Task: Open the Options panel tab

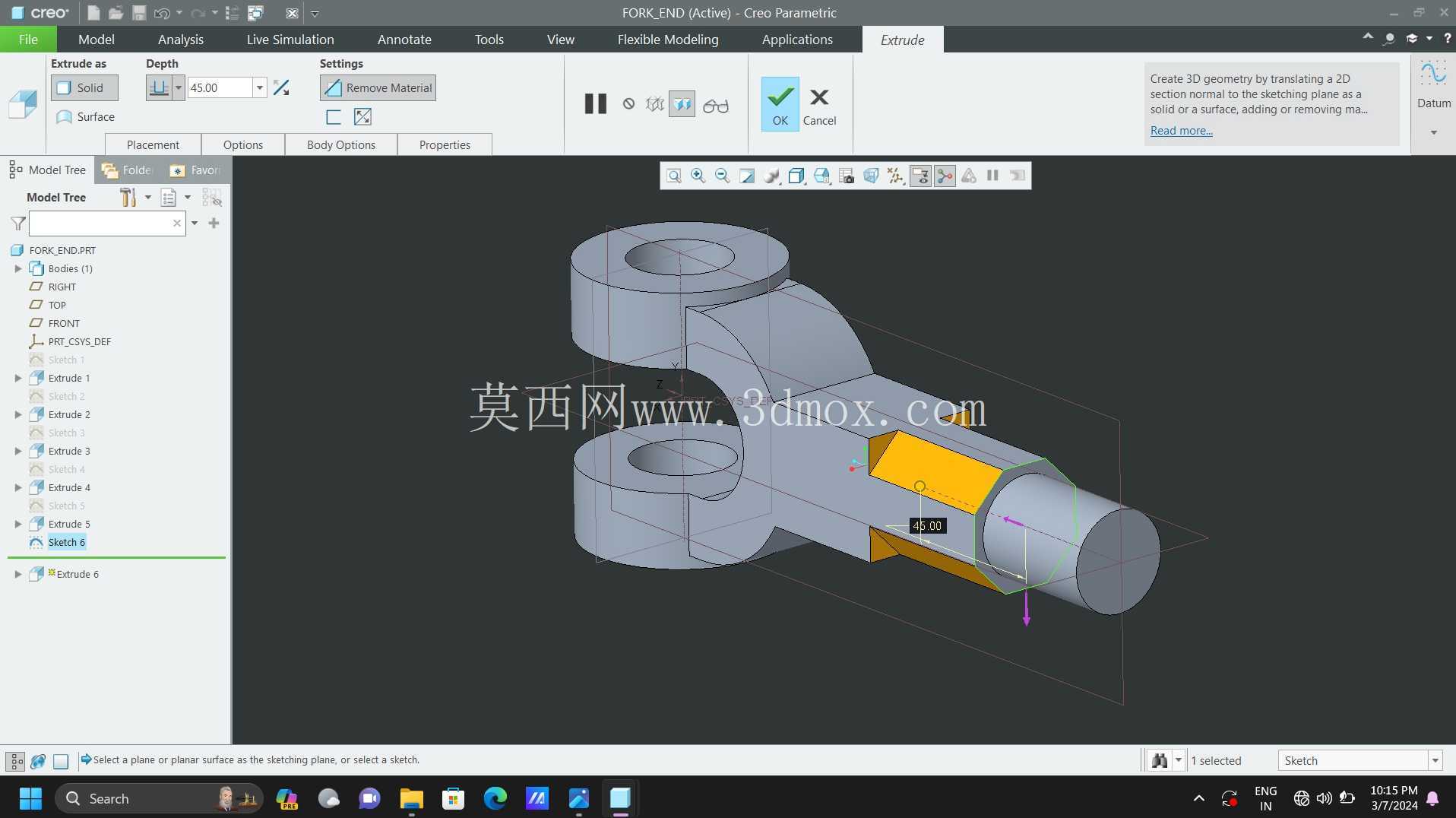Action: point(243,144)
